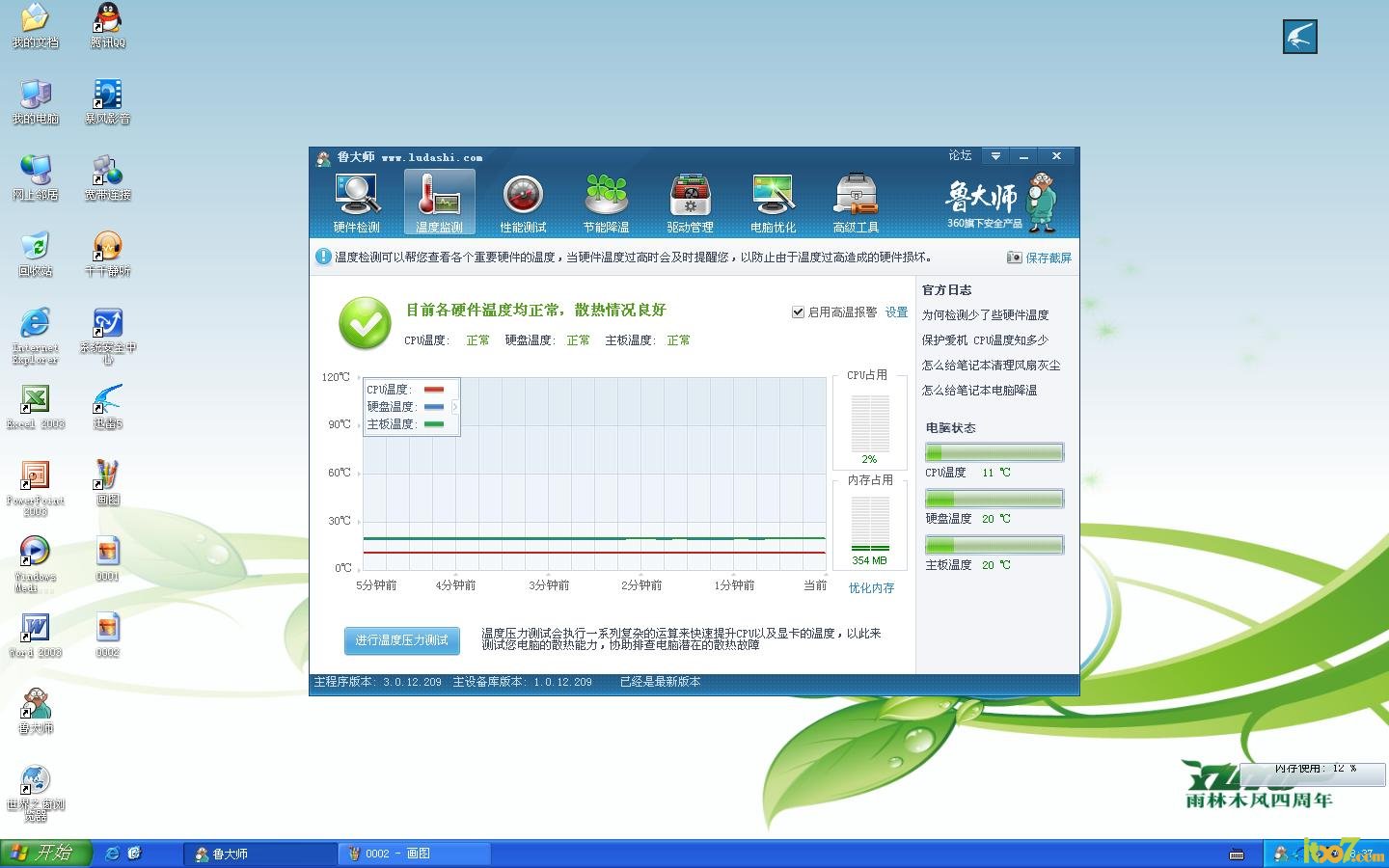Viewport: 1389px width, 868px height.
Task: Select Word 2003 desktop icon
Action: click(36, 636)
